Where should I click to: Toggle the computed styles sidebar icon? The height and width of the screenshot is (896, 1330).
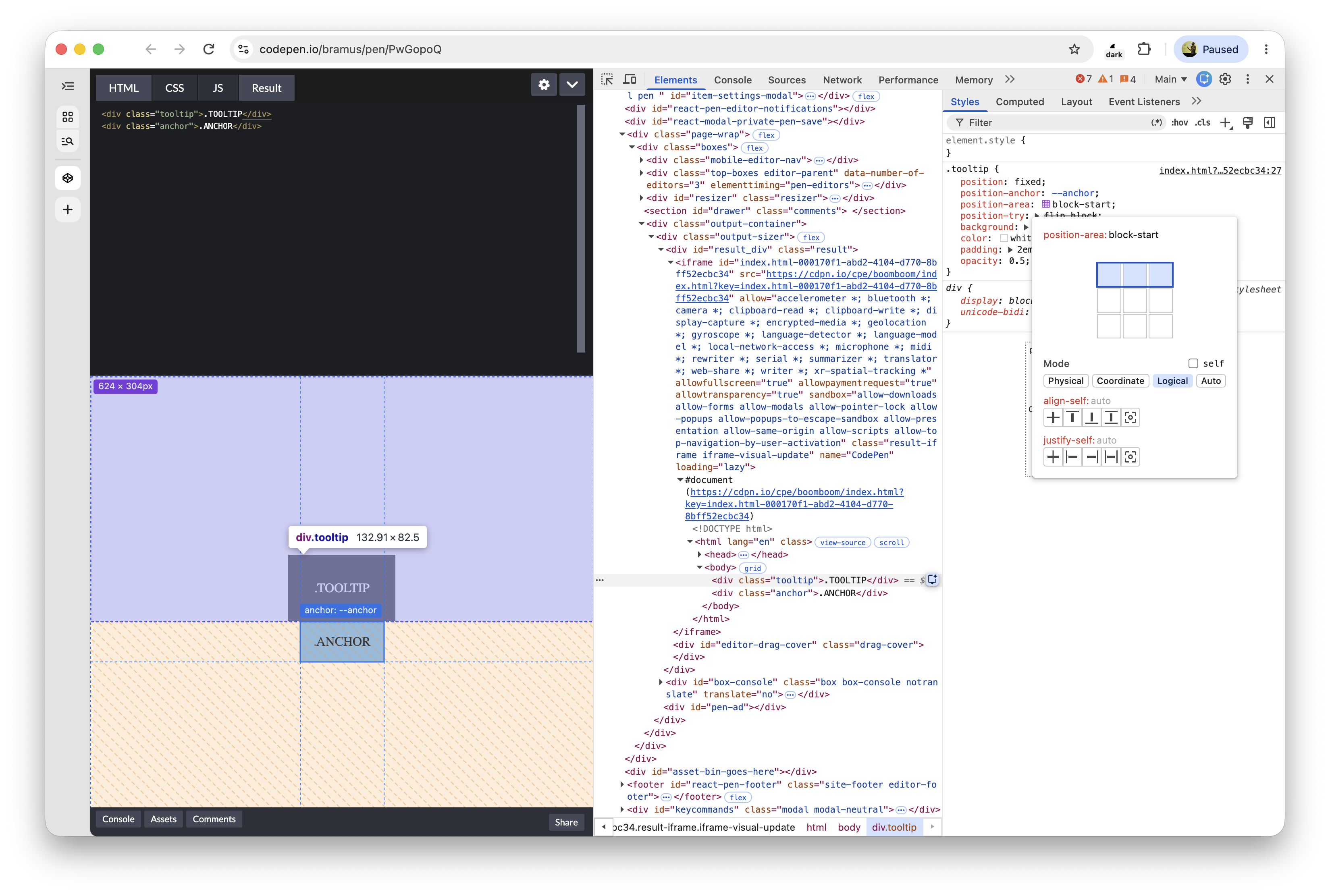(1270, 123)
